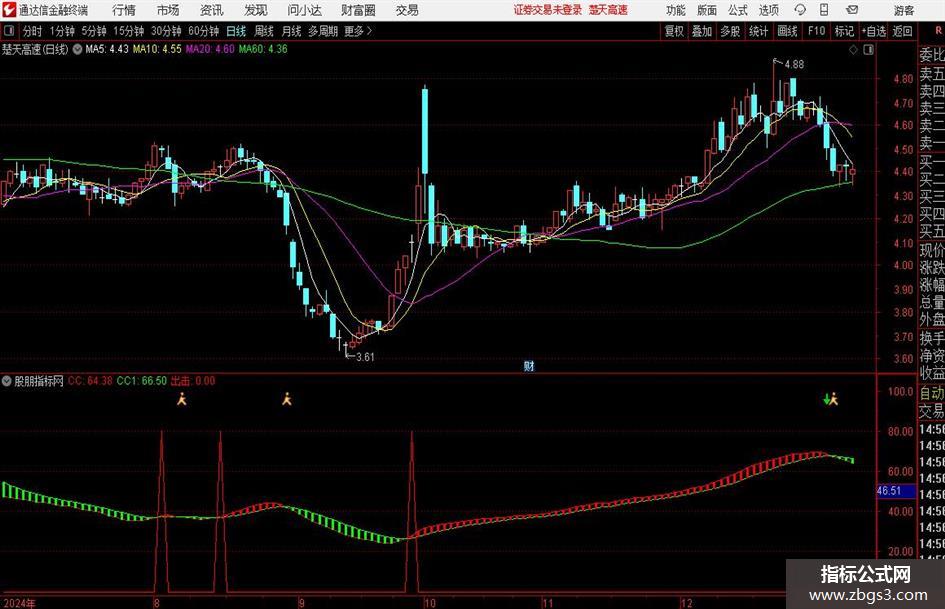Open the 公式 formula menu

click(x=738, y=10)
